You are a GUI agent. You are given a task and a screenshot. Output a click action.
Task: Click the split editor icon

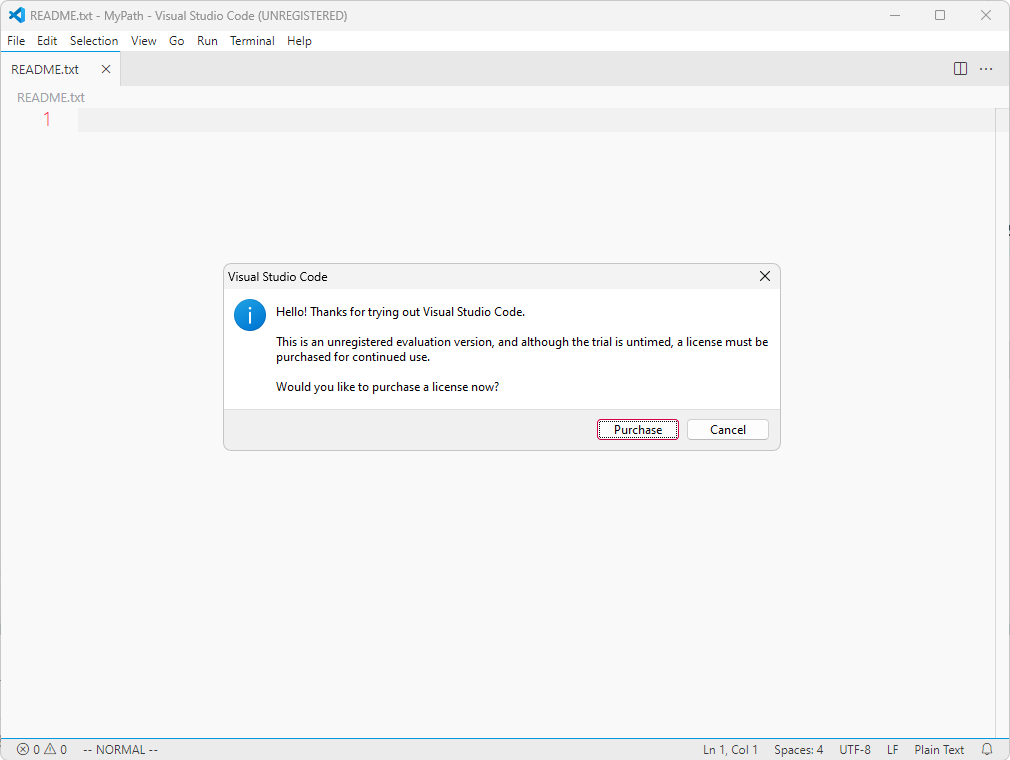click(x=960, y=69)
